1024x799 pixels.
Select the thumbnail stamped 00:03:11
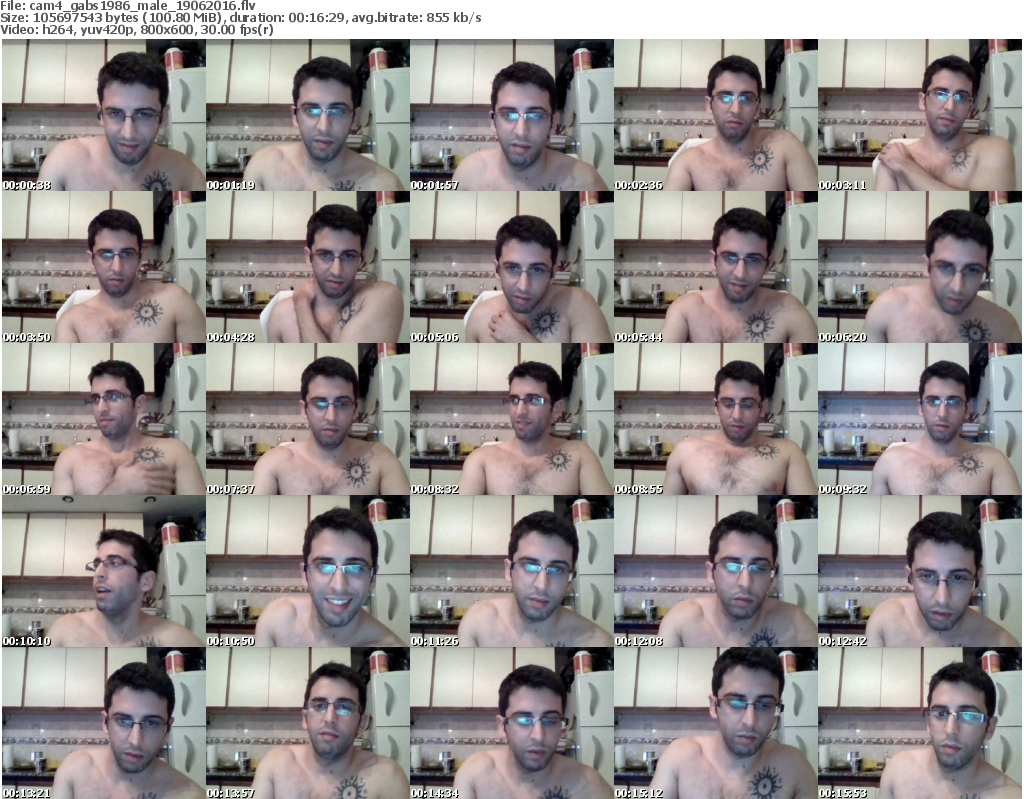[x=920, y=115]
